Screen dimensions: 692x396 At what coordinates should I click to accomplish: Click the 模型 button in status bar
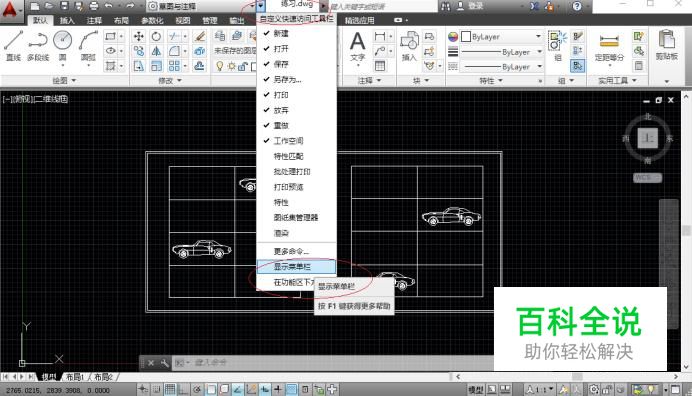(475, 389)
